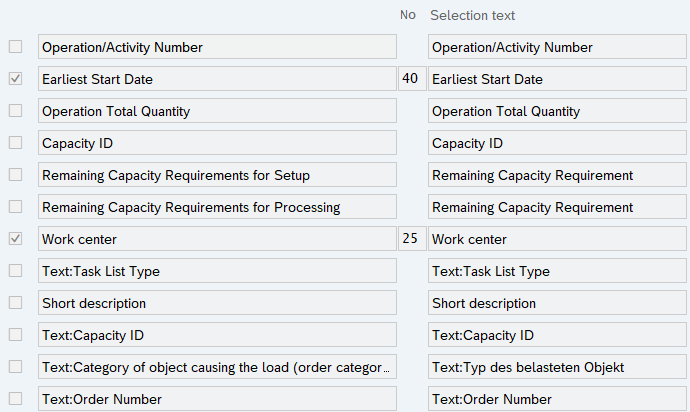Click the Selection text column header
690x412 pixels.
(472, 15)
